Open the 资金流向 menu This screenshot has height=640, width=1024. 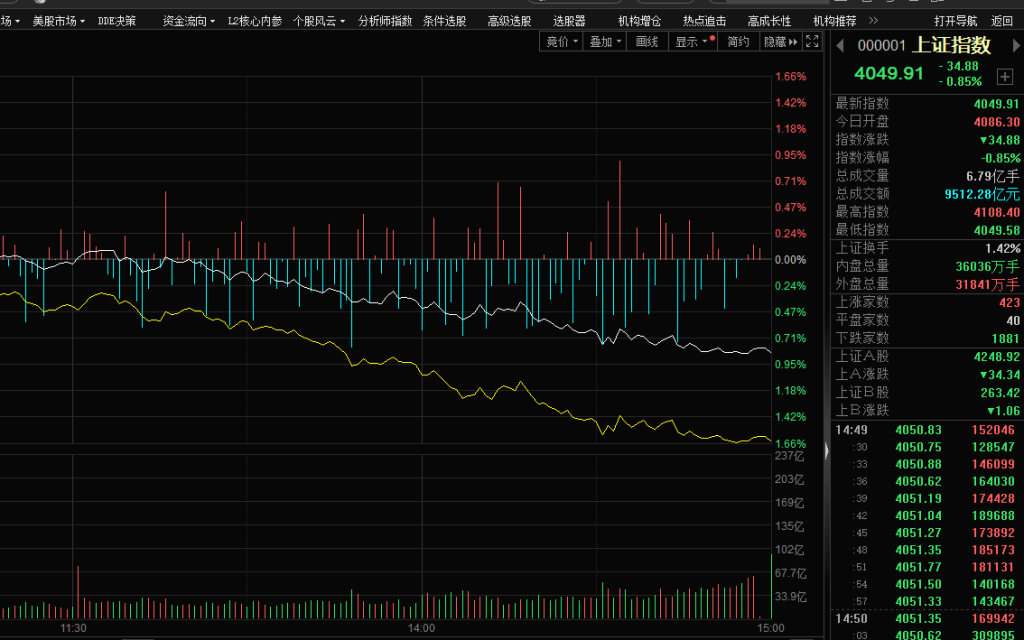(x=188, y=20)
